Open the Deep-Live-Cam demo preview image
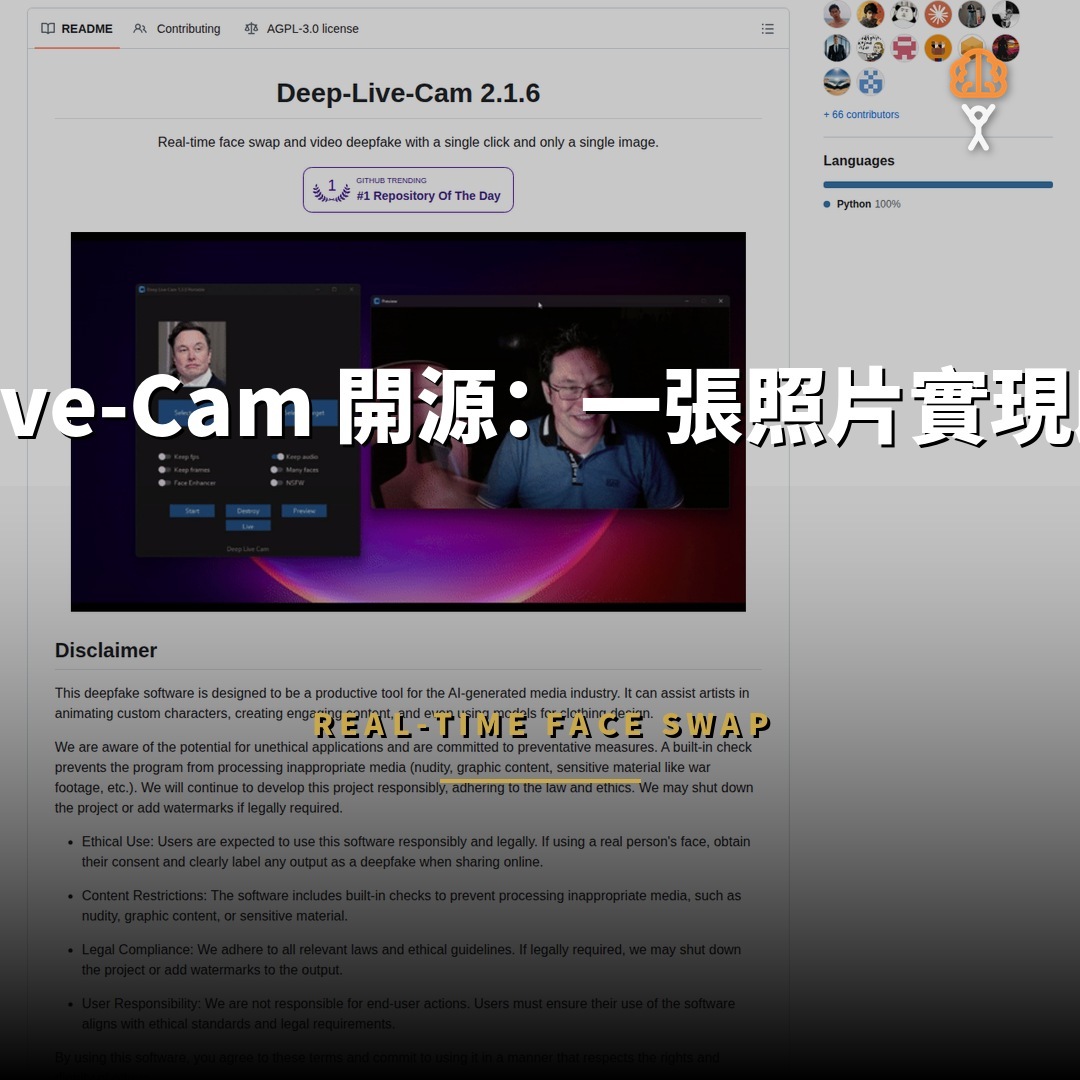The height and width of the screenshot is (1080, 1080). click(408, 422)
